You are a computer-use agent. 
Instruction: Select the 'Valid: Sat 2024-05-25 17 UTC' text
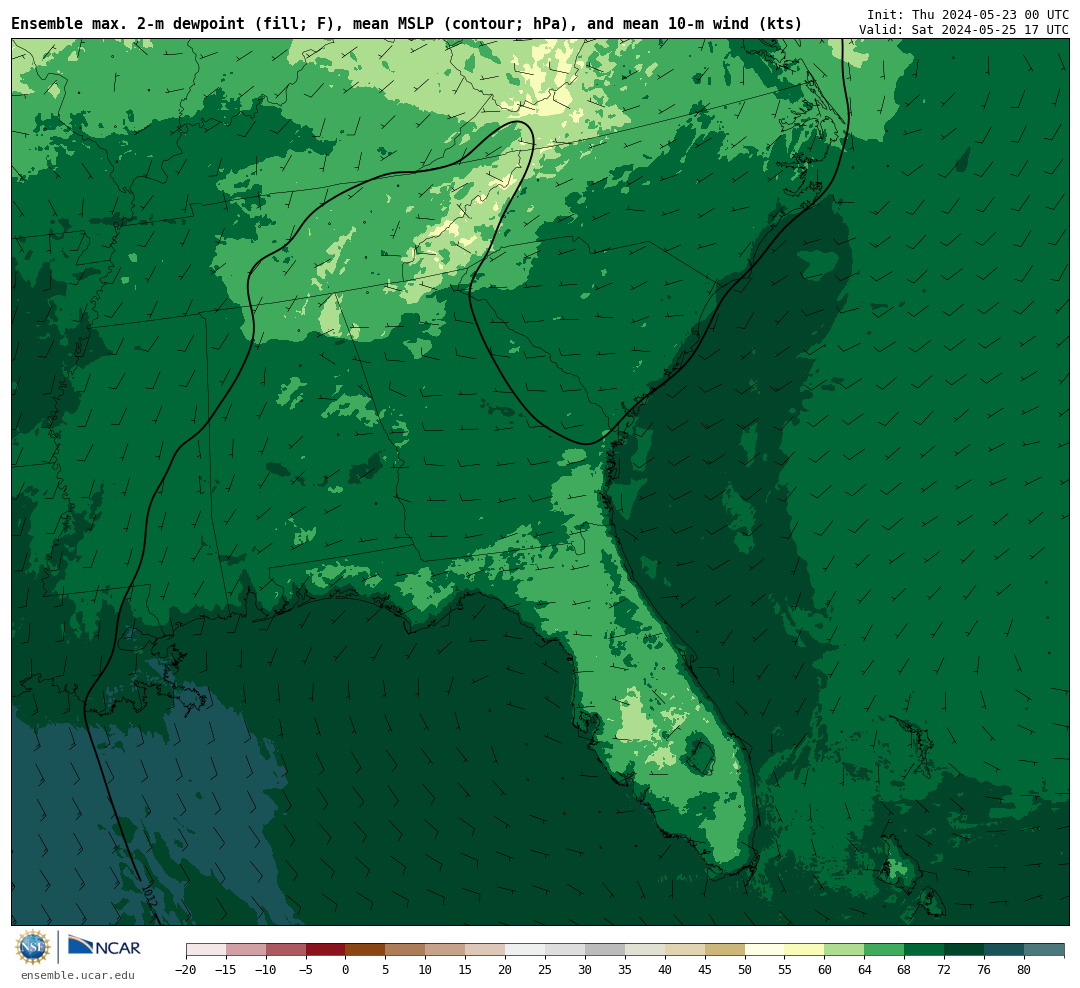(964, 30)
